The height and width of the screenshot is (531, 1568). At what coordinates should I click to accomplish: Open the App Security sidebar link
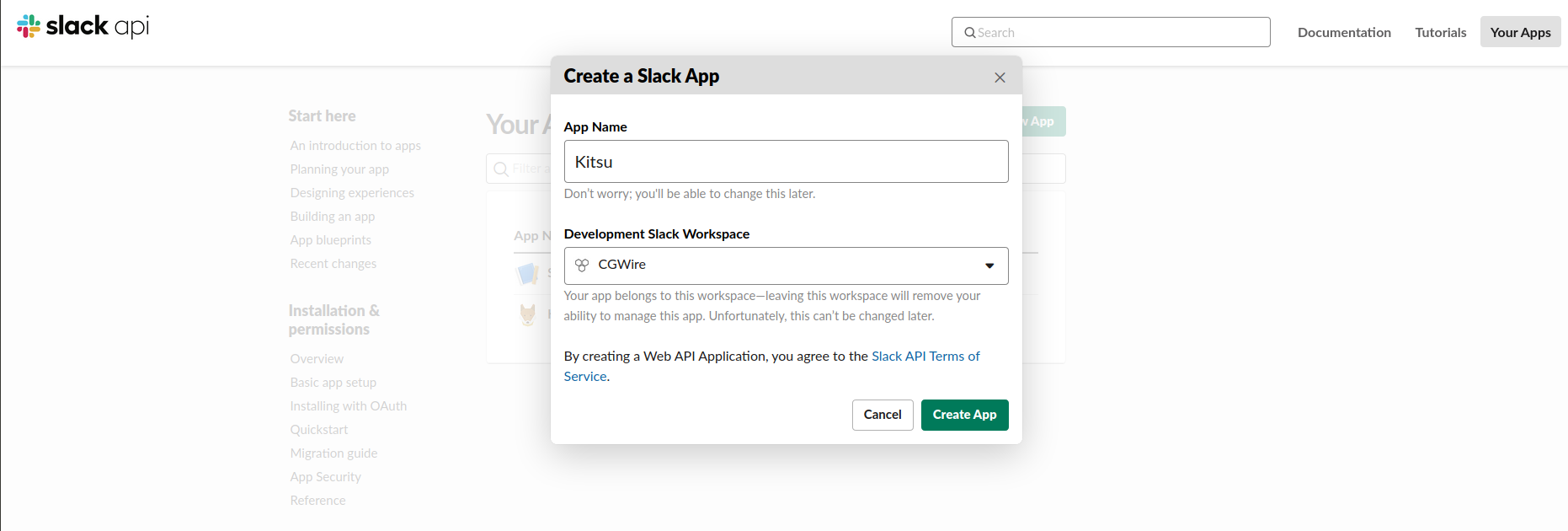coord(326,477)
